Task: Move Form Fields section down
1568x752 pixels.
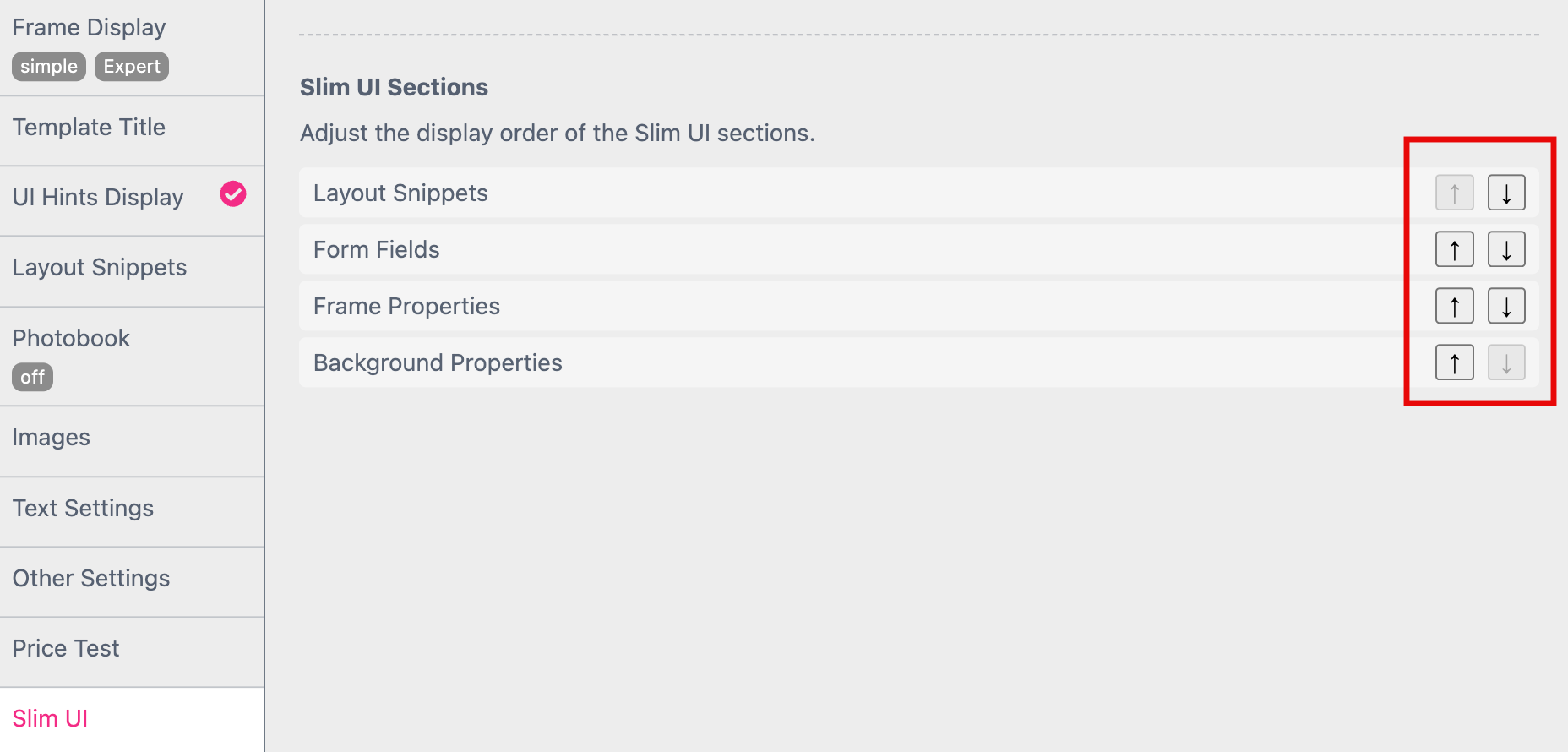Action: [1505, 249]
